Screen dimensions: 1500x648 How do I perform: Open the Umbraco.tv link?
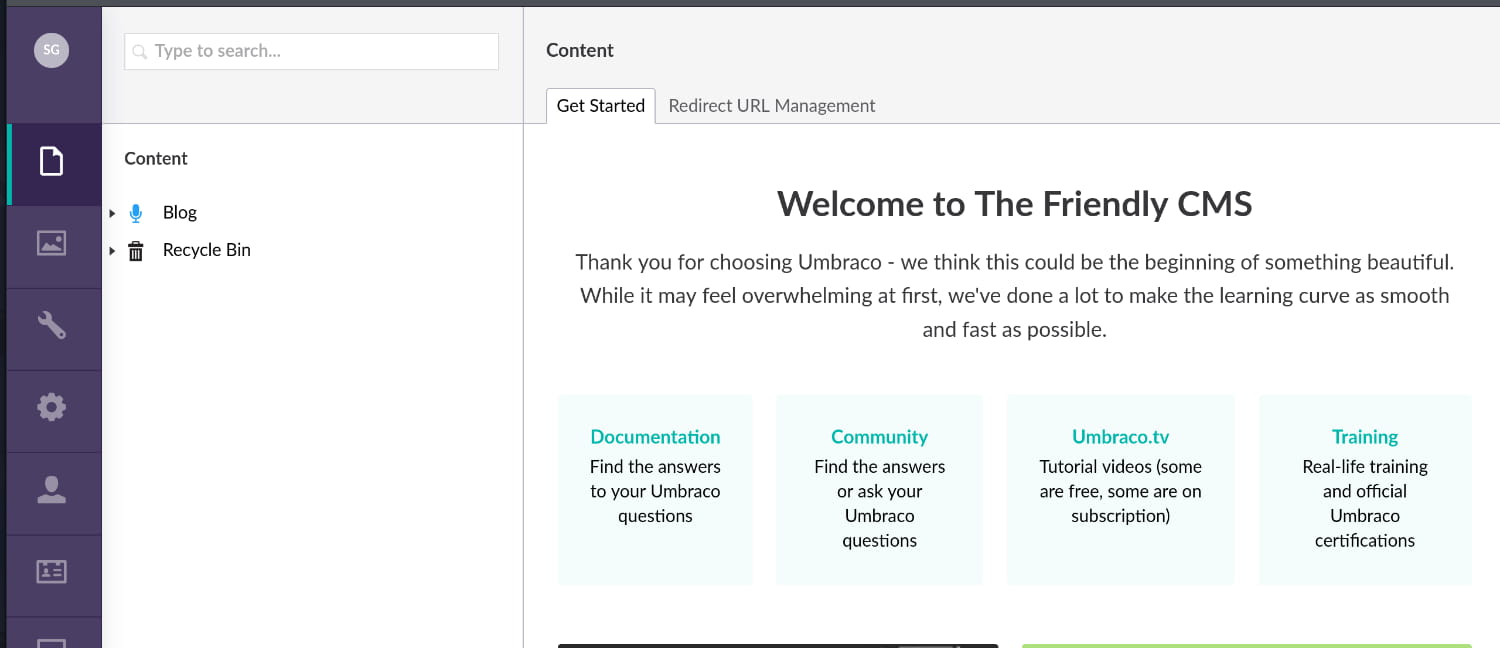(1120, 437)
